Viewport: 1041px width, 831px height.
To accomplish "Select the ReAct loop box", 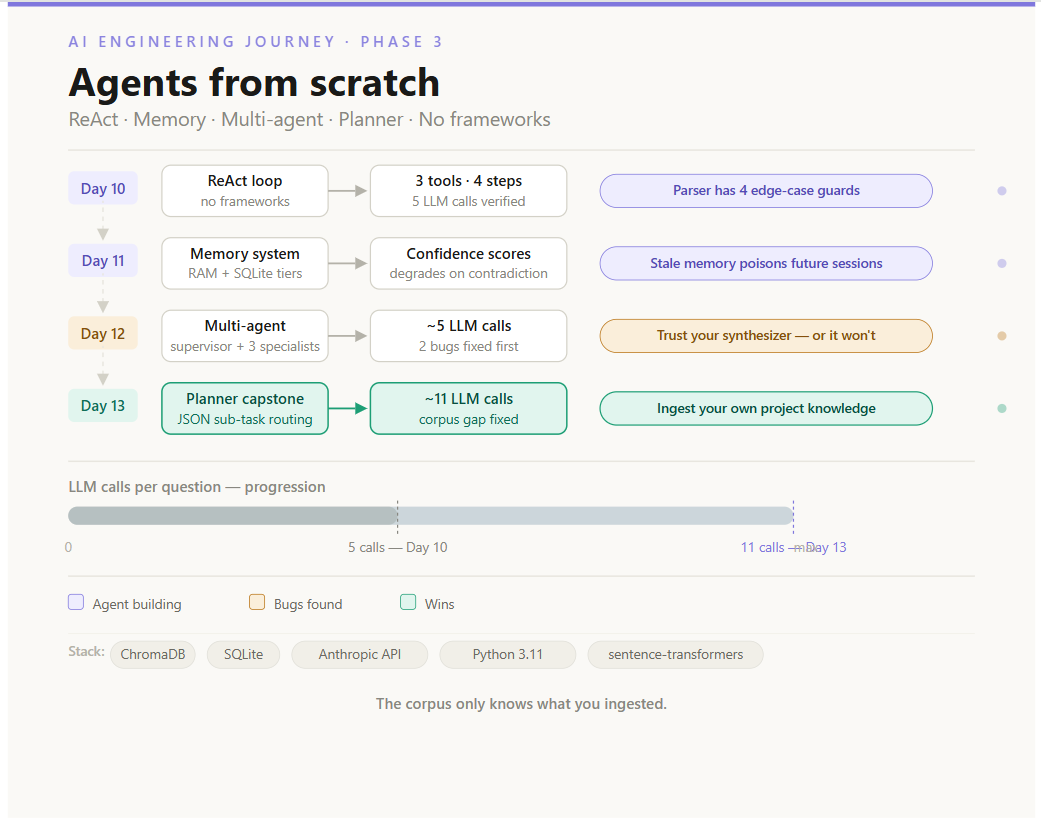I will click(245, 190).
